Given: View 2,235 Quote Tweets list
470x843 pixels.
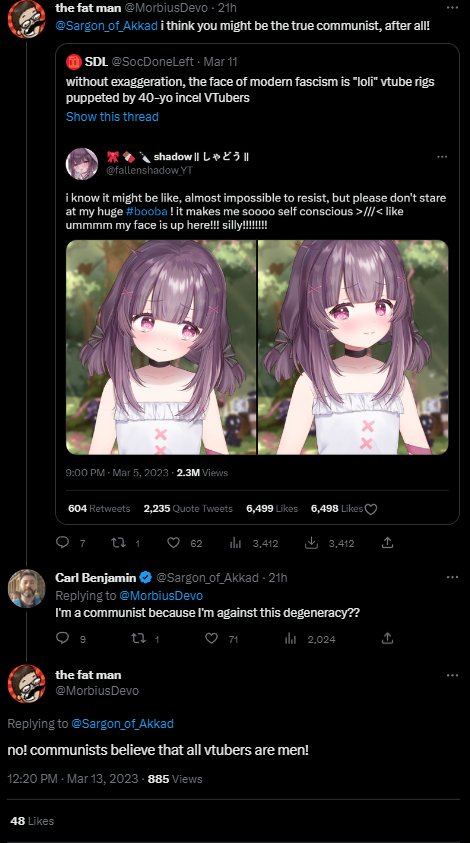Looking at the screenshot, I should click(x=188, y=508).
